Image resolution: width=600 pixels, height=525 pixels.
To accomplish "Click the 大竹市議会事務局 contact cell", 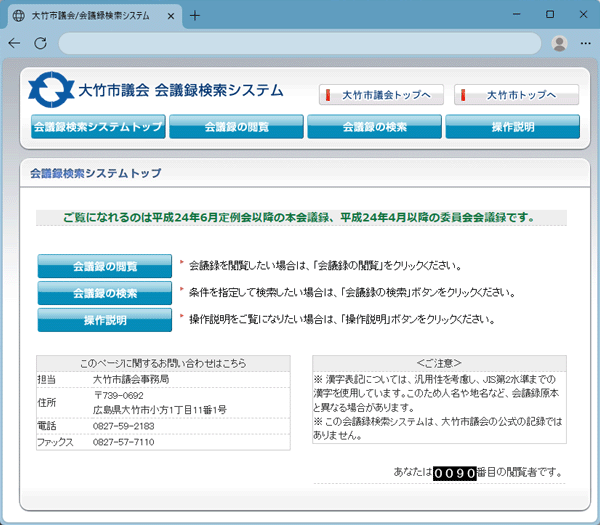I will pos(131,379).
